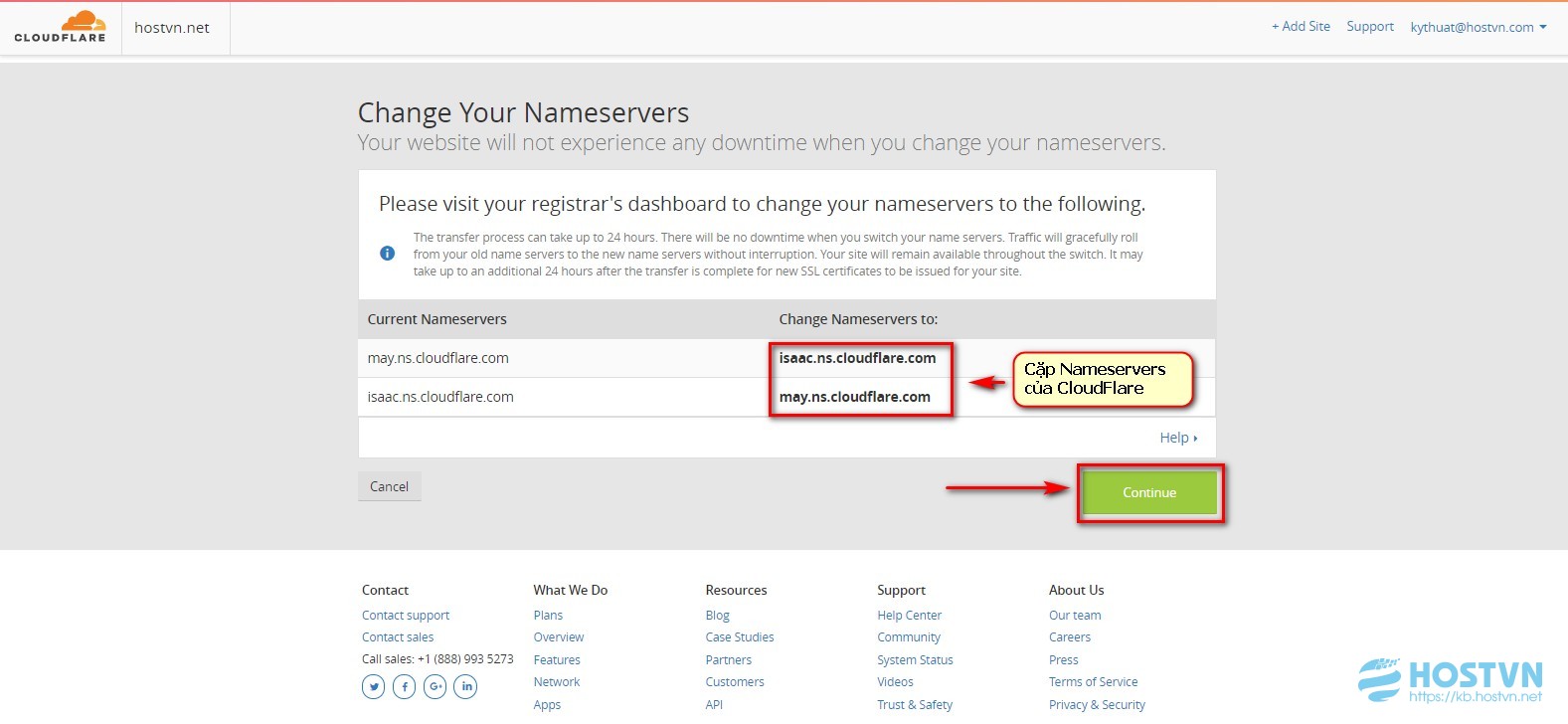Open the Press footer link
The width and height of the screenshot is (1568, 724).
point(1063,660)
